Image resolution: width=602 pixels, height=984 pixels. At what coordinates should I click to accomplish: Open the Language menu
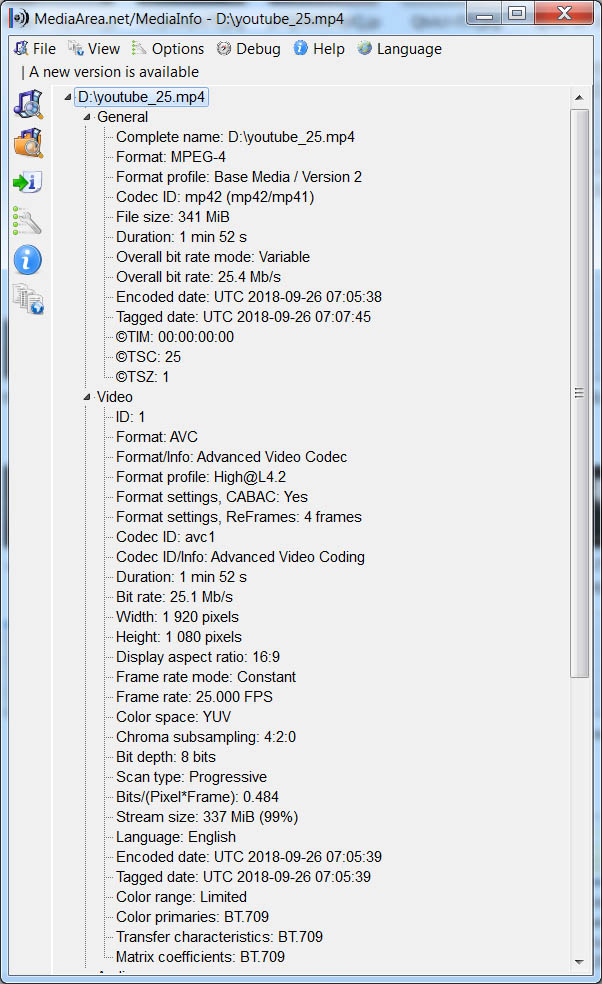point(400,49)
